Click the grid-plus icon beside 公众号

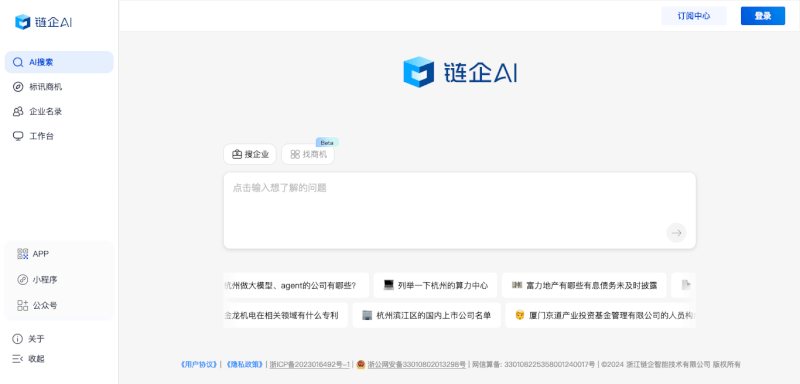click(22, 305)
